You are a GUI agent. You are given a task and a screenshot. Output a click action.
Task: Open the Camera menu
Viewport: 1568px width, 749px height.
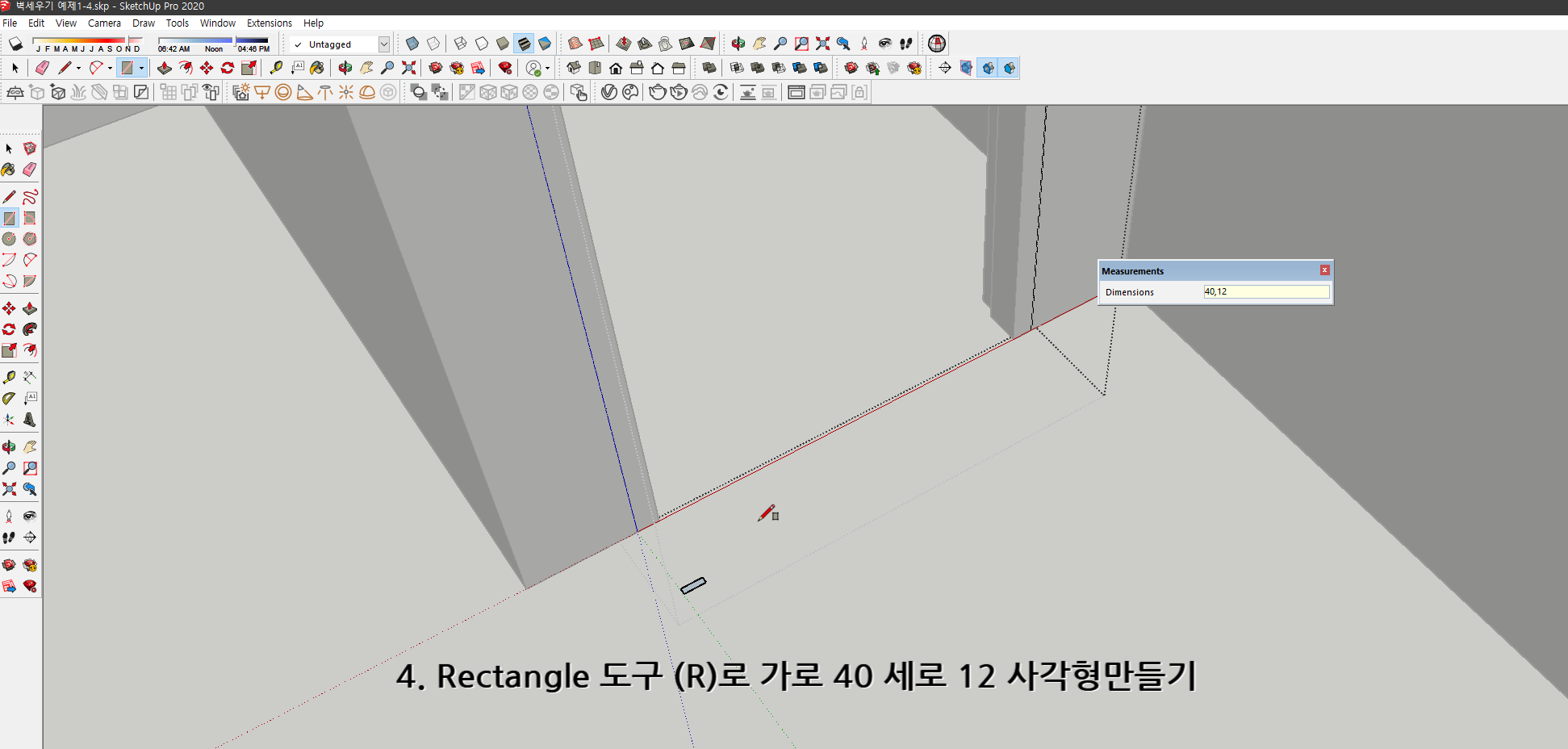[x=104, y=23]
